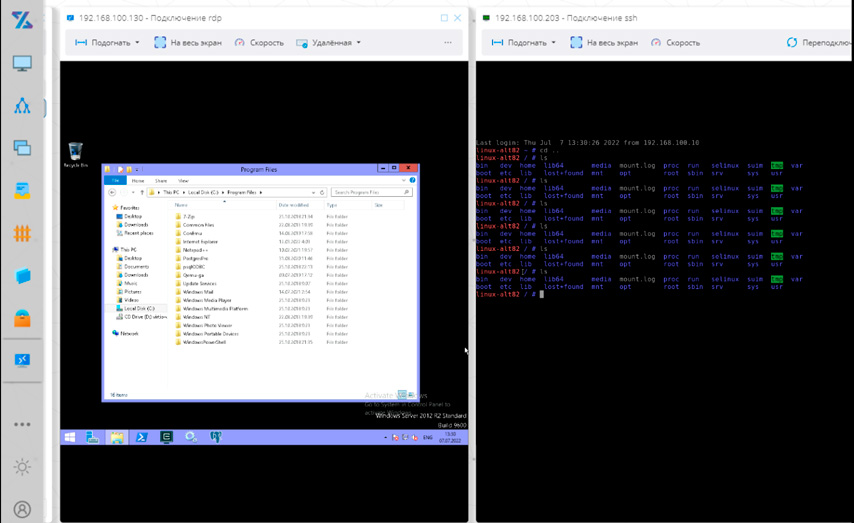Viewport: 854px width, 523px height.
Task: Click the Search Program Files field
Action: click(371, 192)
